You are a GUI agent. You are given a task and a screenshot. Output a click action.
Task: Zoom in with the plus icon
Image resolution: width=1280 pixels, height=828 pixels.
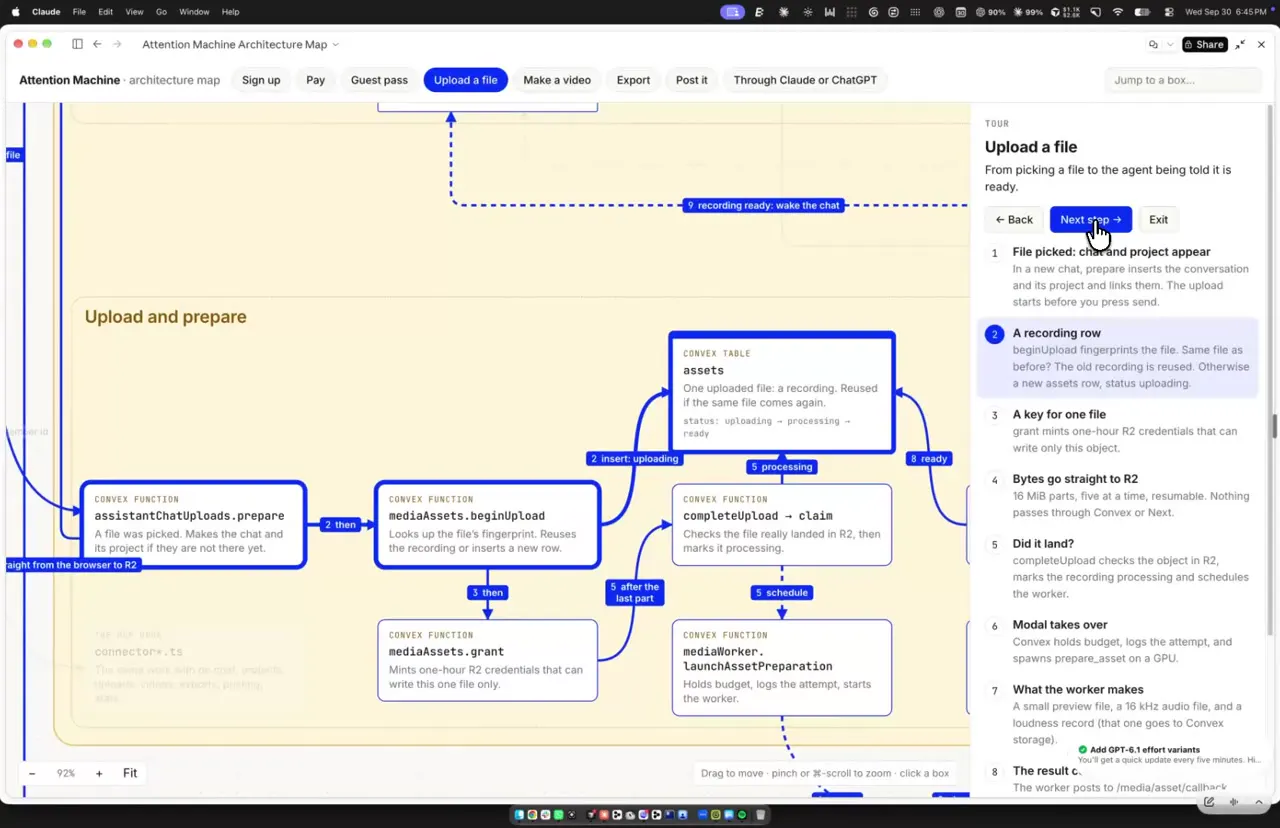(x=99, y=773)
